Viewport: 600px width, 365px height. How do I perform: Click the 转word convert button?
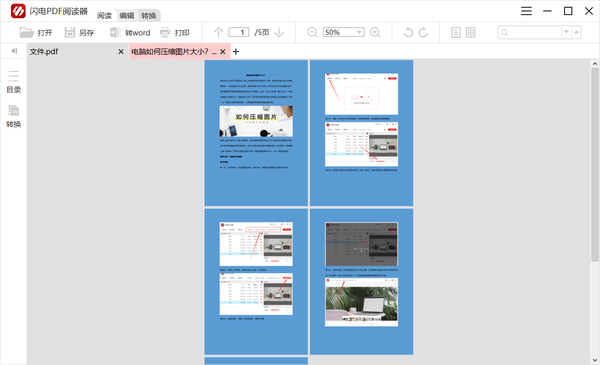[130, 33]
